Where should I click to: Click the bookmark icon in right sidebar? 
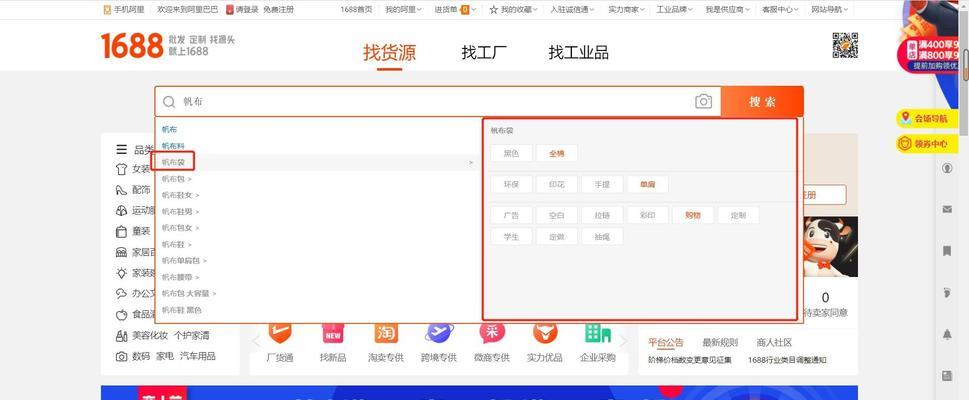[947, 251]
